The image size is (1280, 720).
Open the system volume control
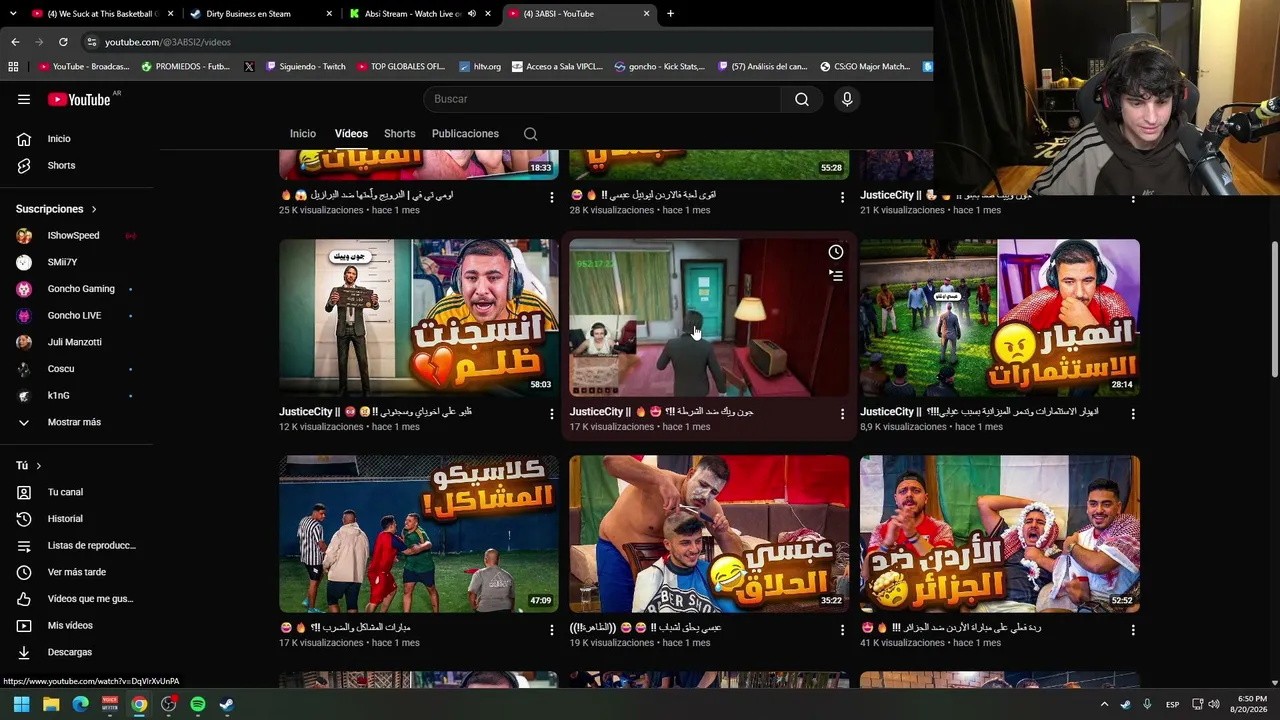pyautogui.click(x=1214, y=704)
